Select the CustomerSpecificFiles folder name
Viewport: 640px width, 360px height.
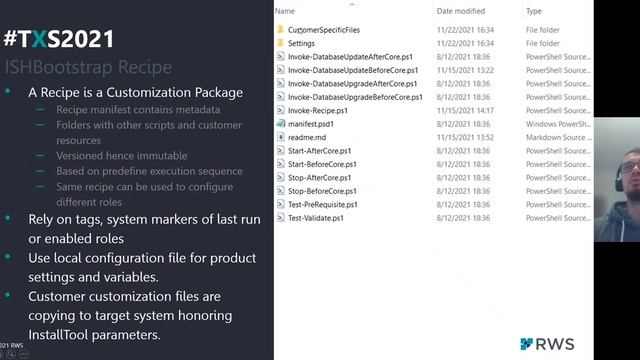(x=324, y=30)
